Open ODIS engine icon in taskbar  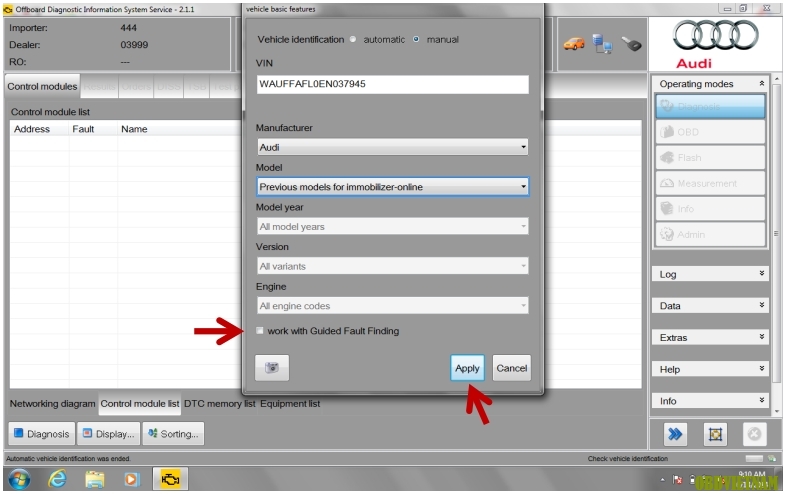click(172, 480)
